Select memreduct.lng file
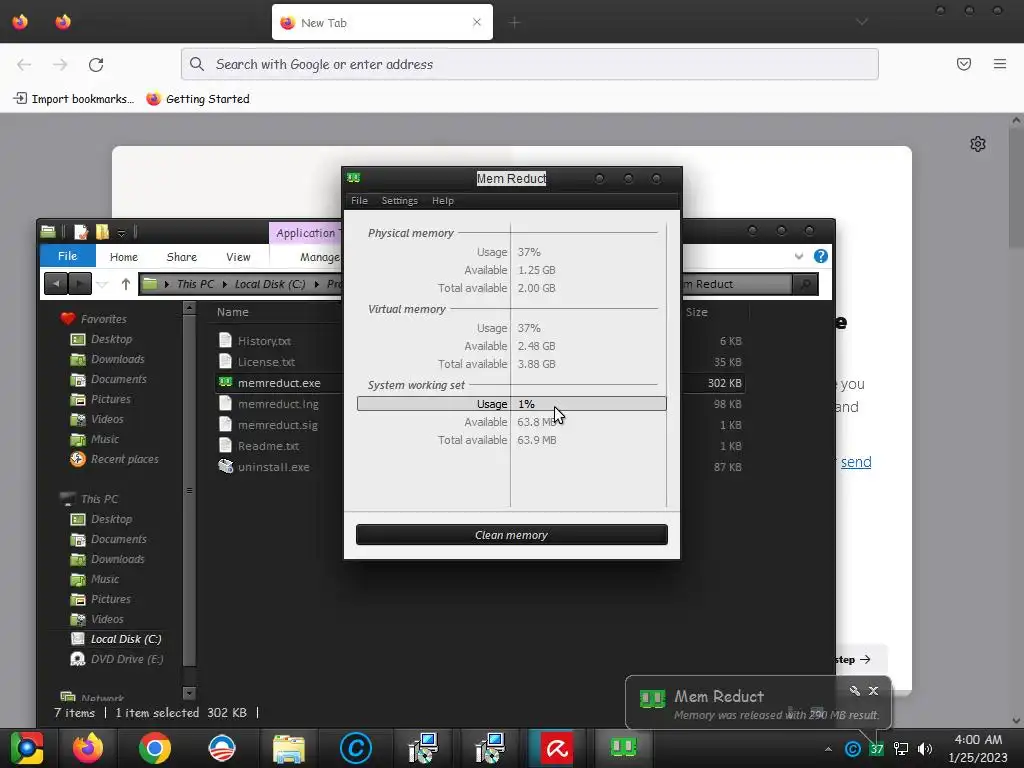This screenshot has width=1024, height=768. tap(278, 404)
